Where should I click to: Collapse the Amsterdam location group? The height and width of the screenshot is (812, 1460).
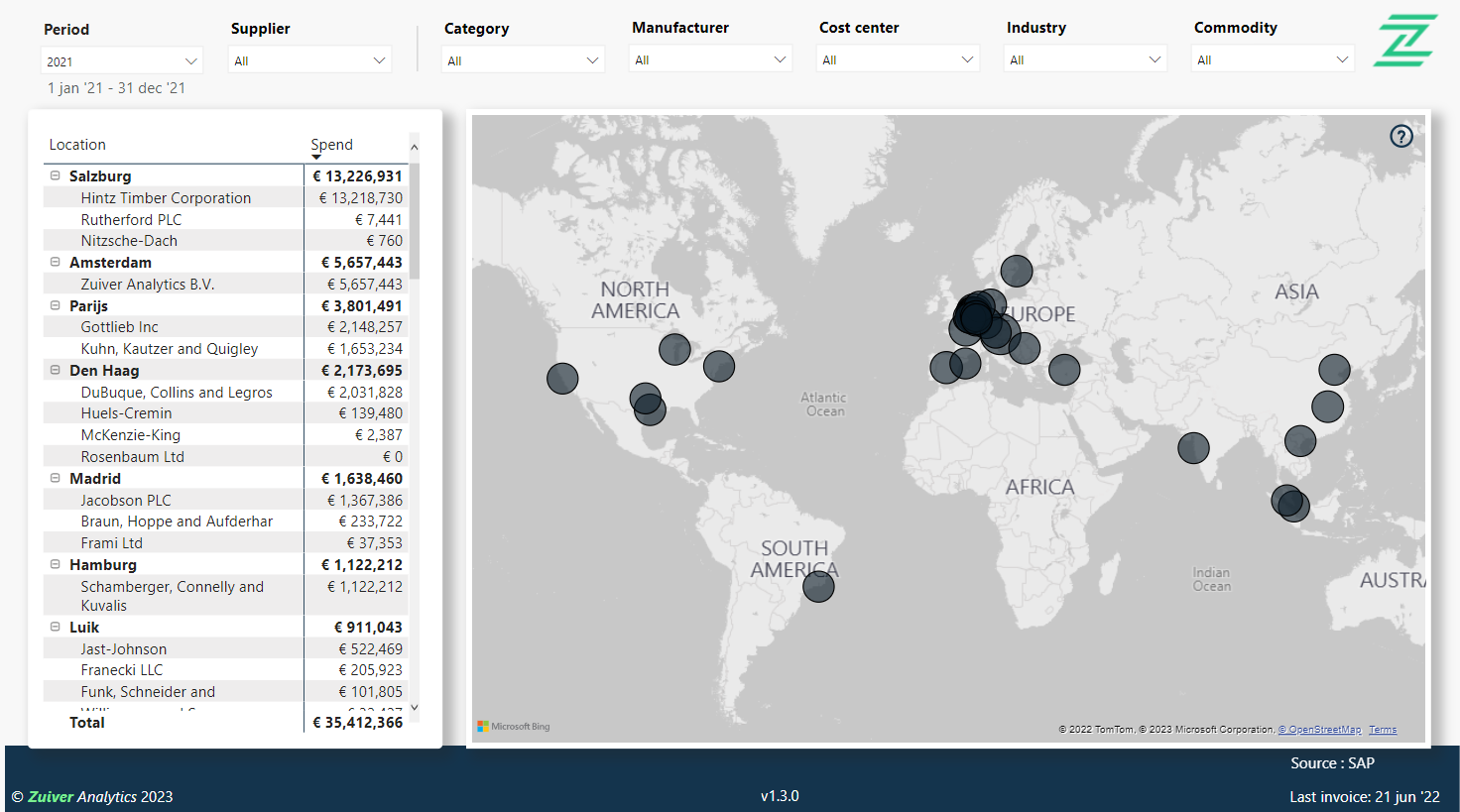(x=56, y=262)
